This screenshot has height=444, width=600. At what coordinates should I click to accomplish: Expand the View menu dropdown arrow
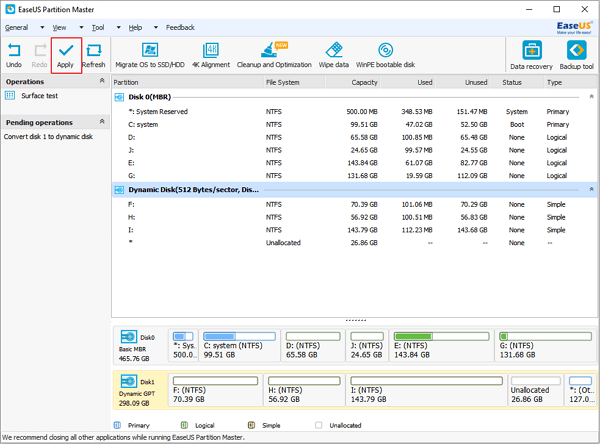tap(81, 28)
